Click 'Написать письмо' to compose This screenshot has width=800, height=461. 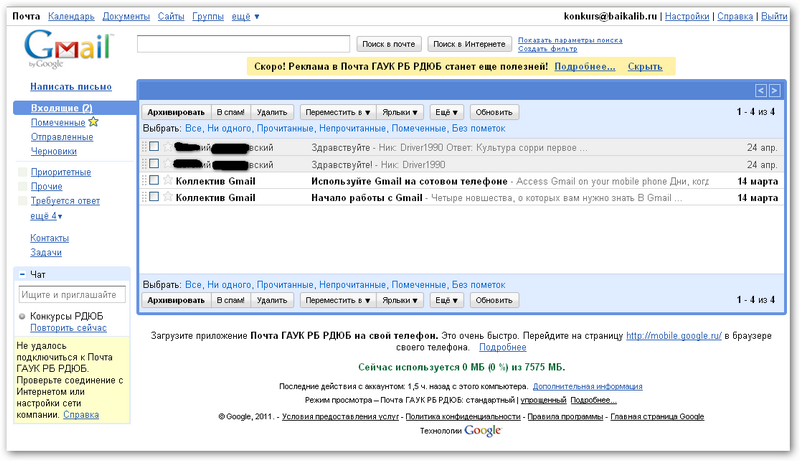[x=71, y=87]
